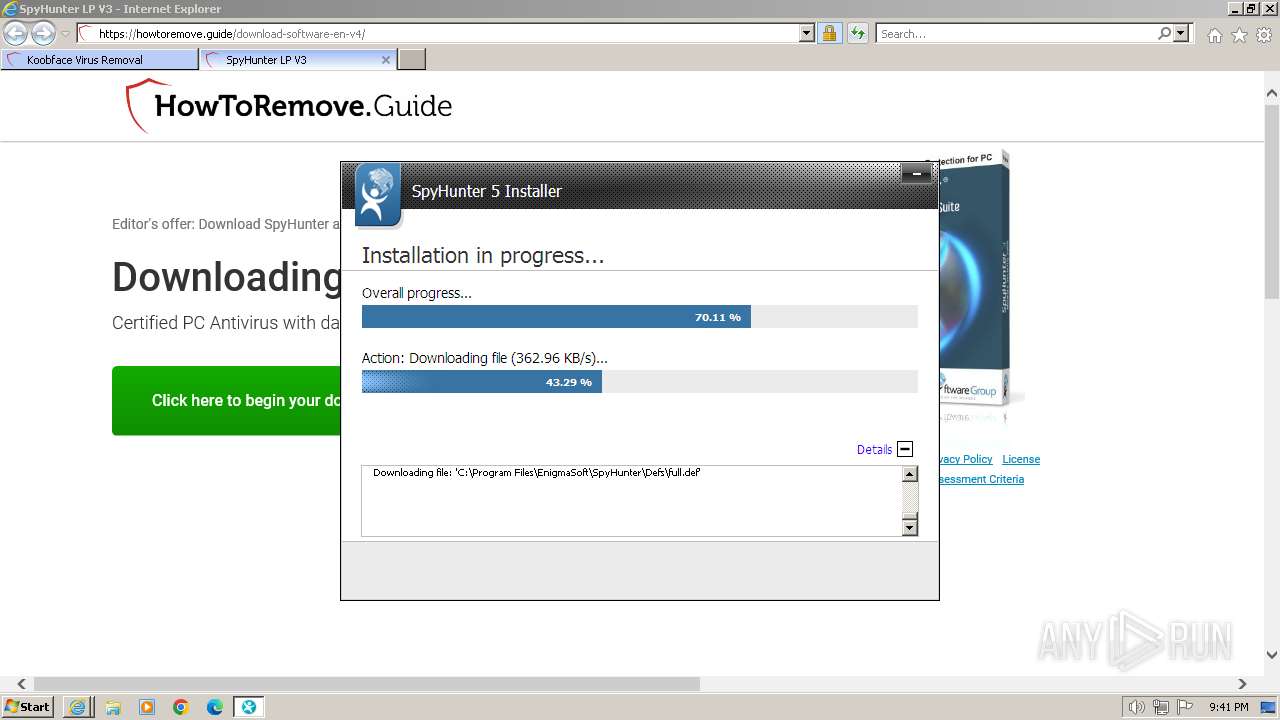Click the address bar URL field
This screenshot has height=720, width=1280.
438,34
